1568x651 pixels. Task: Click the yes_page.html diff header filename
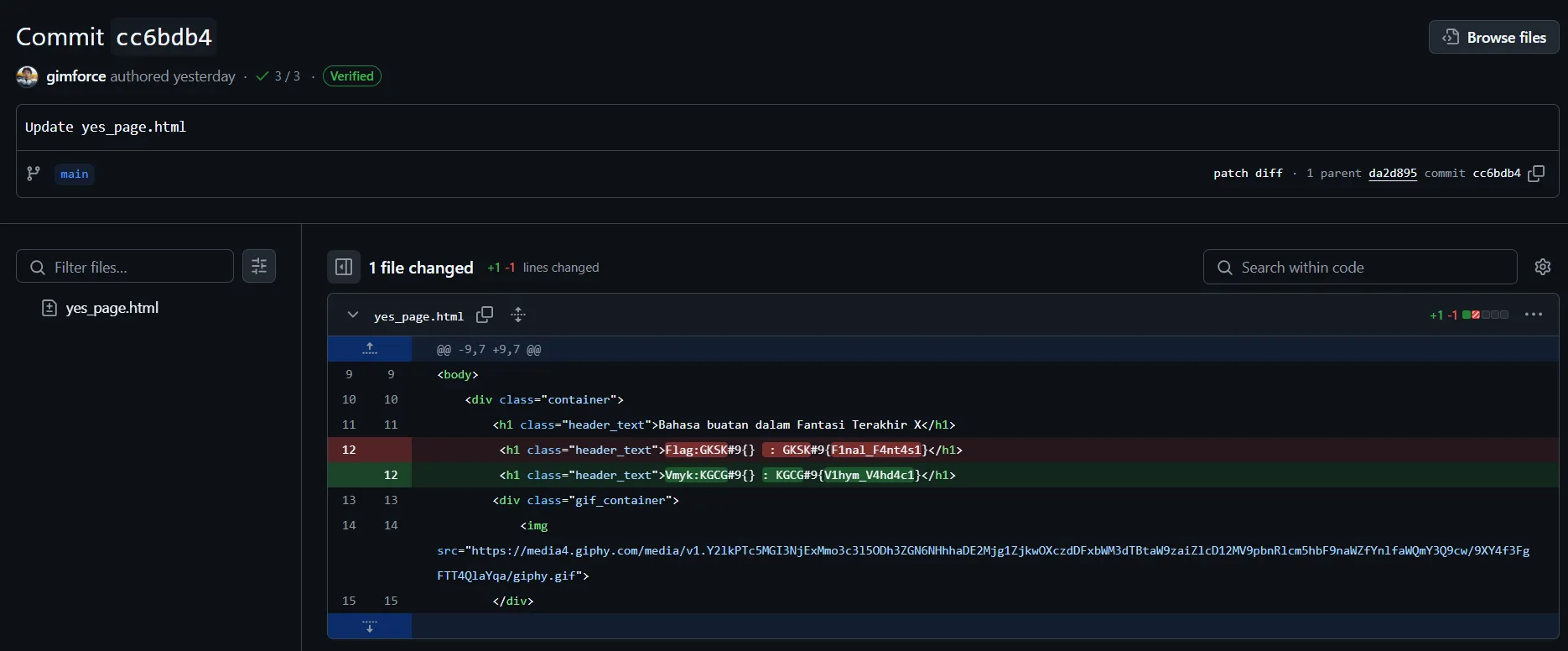(x=418, y=316)
